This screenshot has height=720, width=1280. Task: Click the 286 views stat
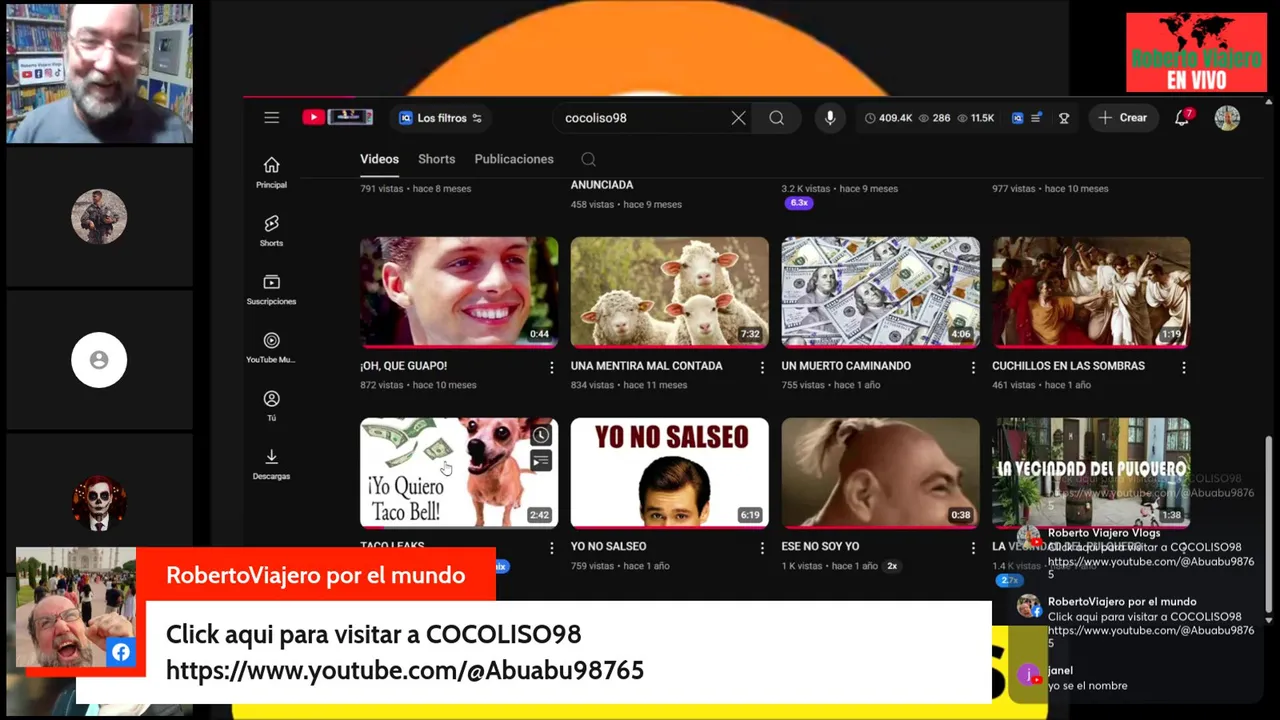[x=934, y=118]
